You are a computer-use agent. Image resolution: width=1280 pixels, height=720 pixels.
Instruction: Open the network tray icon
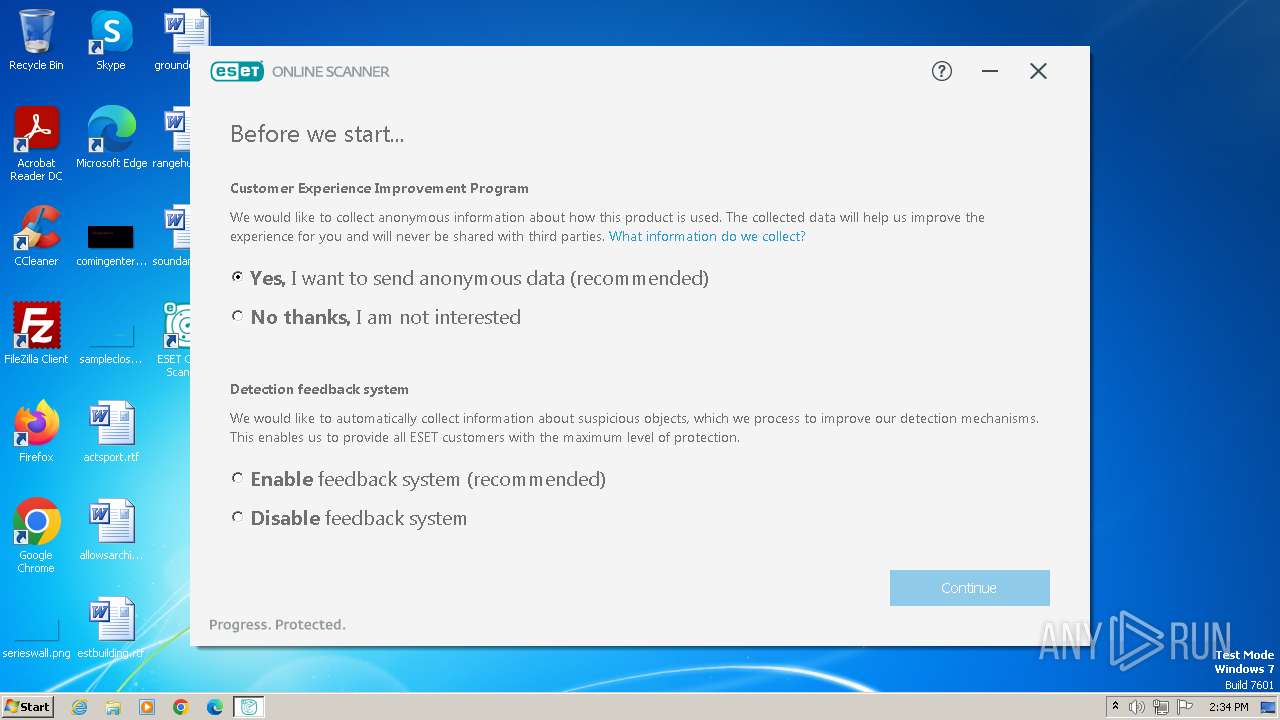(x=1161, y=707)
